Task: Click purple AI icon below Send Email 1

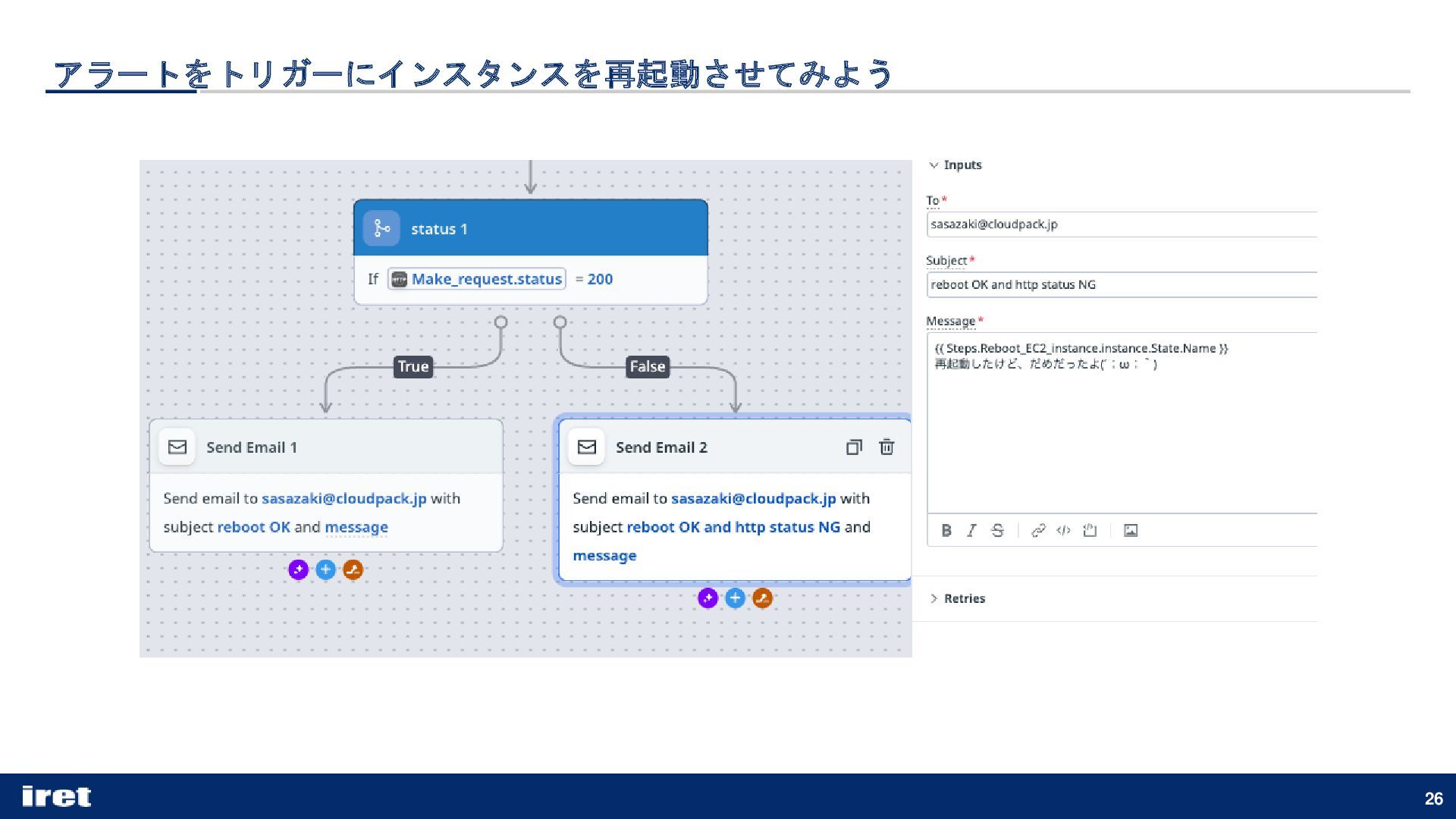Action: pos(298,570)
